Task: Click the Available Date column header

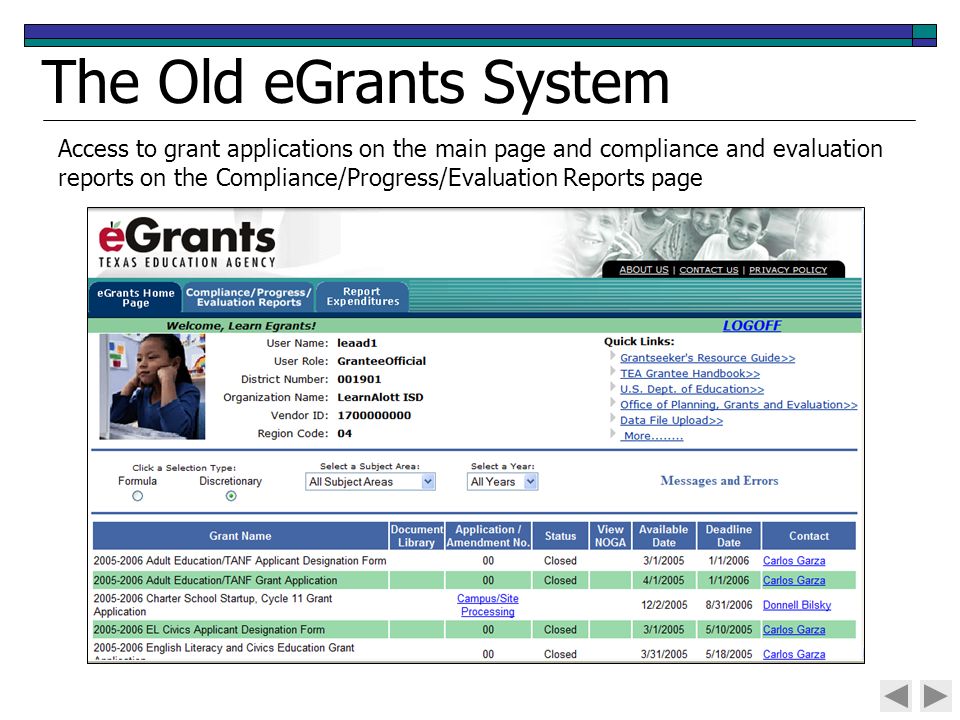Action: click(664, 536)
